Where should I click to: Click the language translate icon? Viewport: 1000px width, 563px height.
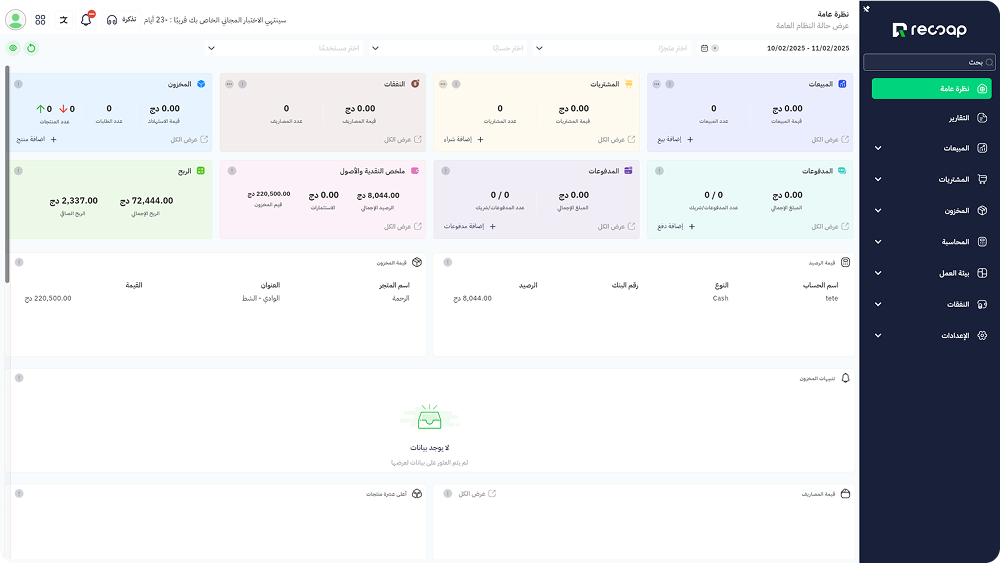tap(63, 19)
